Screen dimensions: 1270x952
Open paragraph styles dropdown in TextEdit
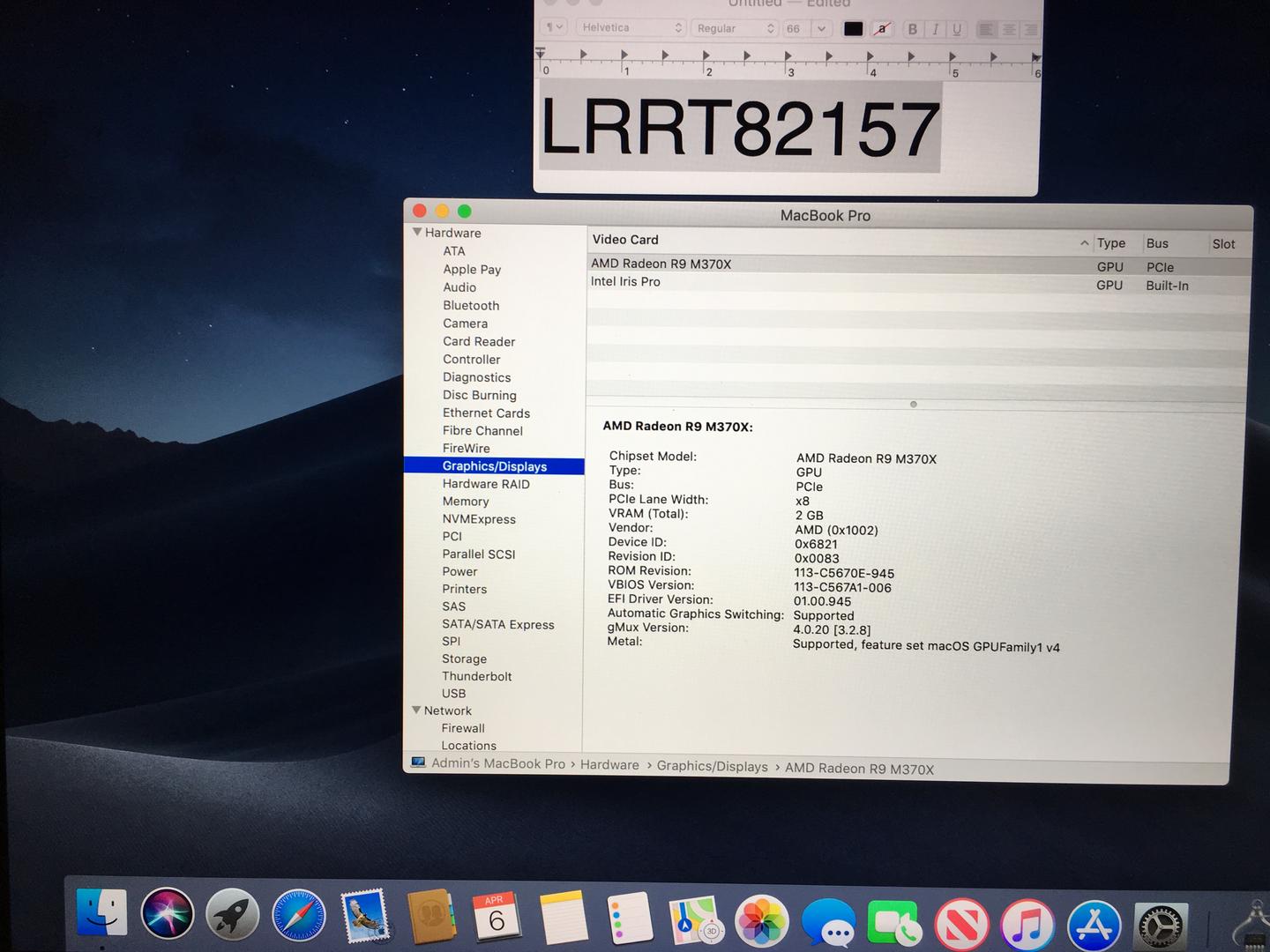click(554, 27)
